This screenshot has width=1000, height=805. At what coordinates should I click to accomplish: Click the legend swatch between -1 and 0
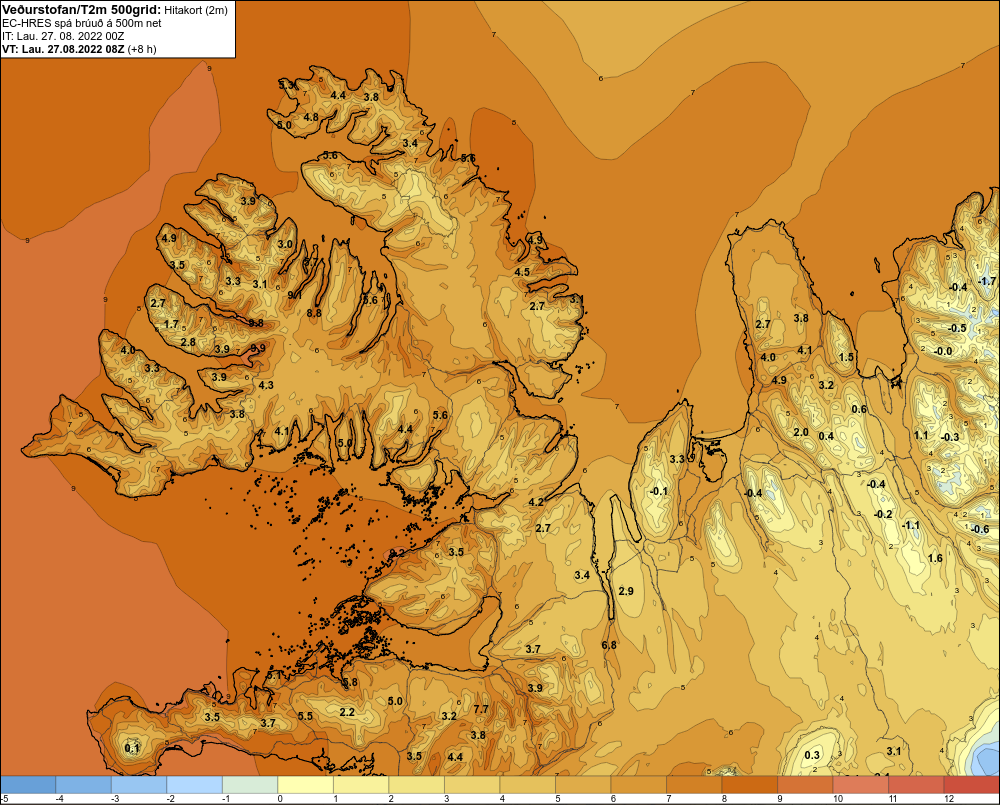(250, 785)
